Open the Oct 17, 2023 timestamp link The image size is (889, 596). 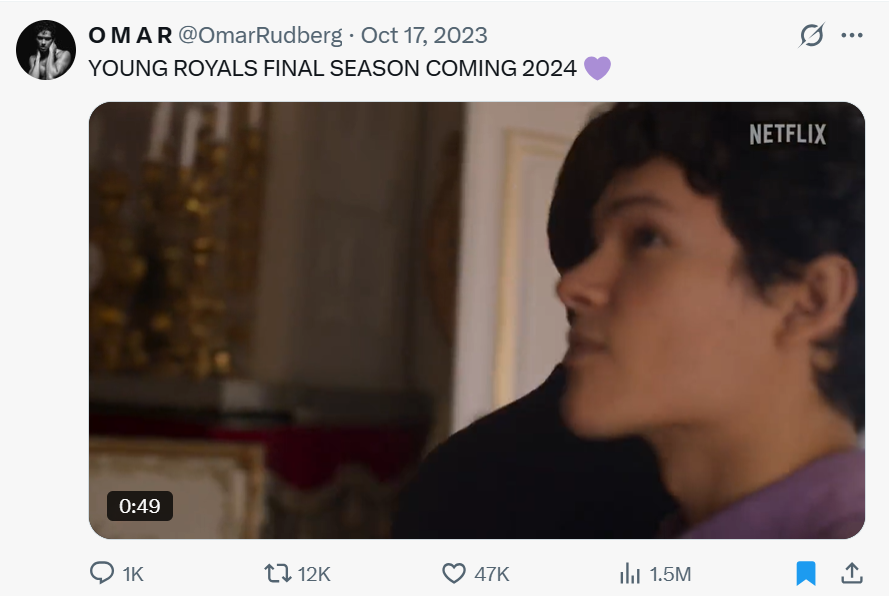click(424, 36)
